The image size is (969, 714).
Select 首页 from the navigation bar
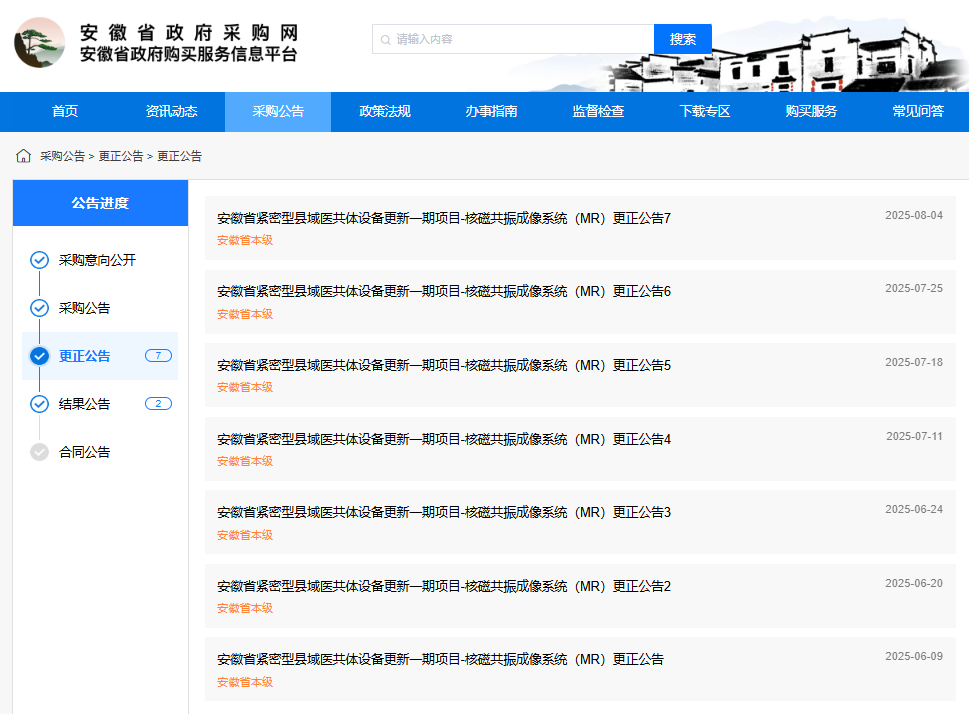coord(64,111)
